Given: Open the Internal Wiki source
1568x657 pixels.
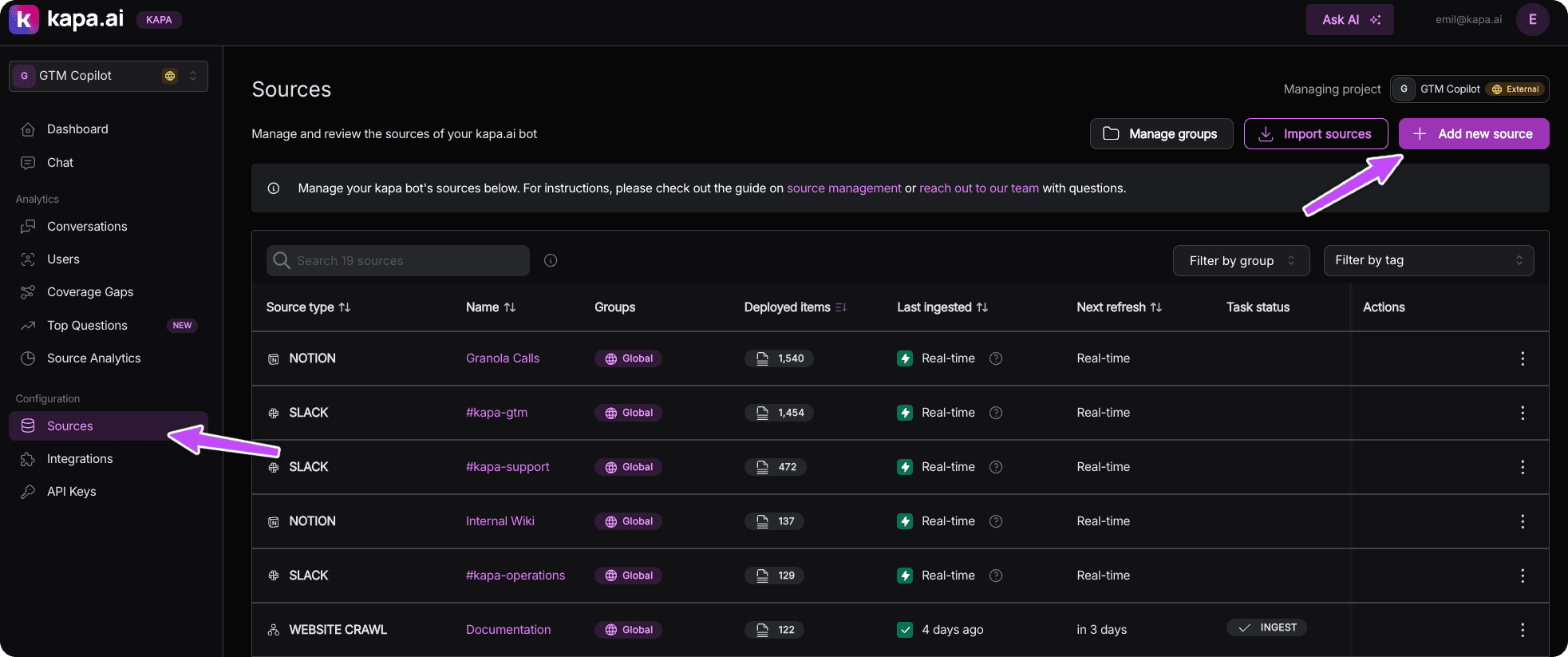Looking at the screenshot, I should [x=500, y=521].
